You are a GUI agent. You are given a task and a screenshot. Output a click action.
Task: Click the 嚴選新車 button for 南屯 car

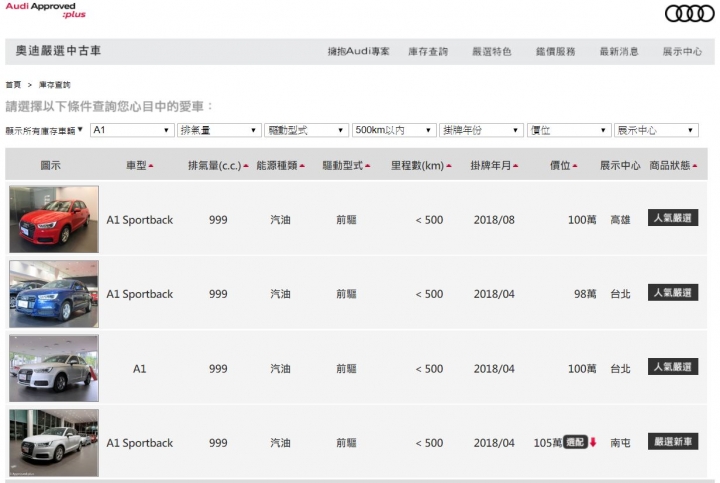click(673, 442)
